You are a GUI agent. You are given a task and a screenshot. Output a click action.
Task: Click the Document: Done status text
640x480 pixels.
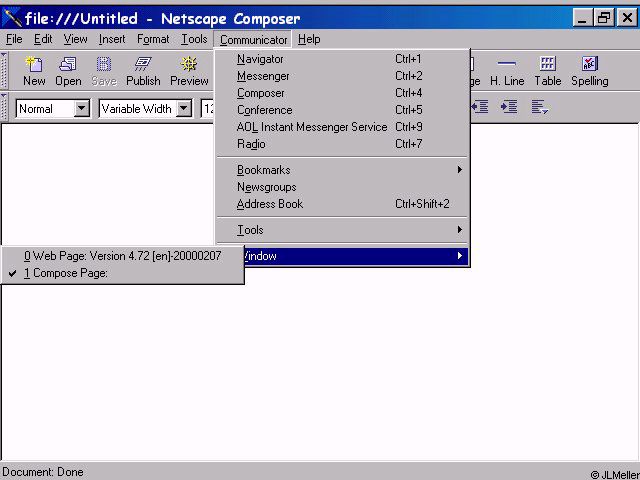tap(43, 472)
